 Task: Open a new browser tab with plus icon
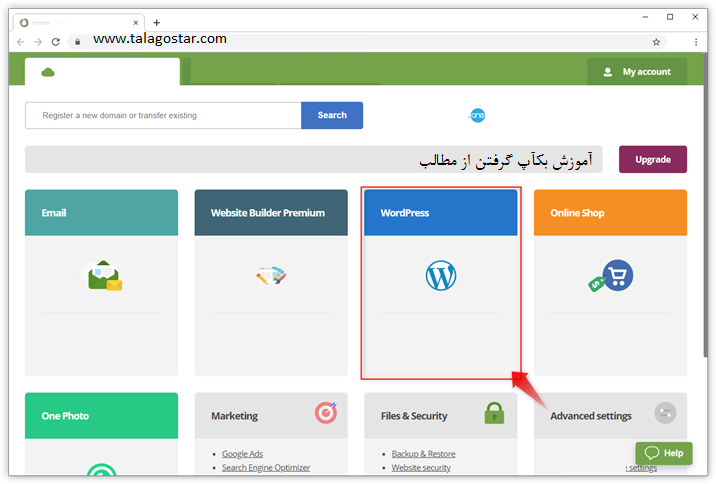tap(157, 22)
